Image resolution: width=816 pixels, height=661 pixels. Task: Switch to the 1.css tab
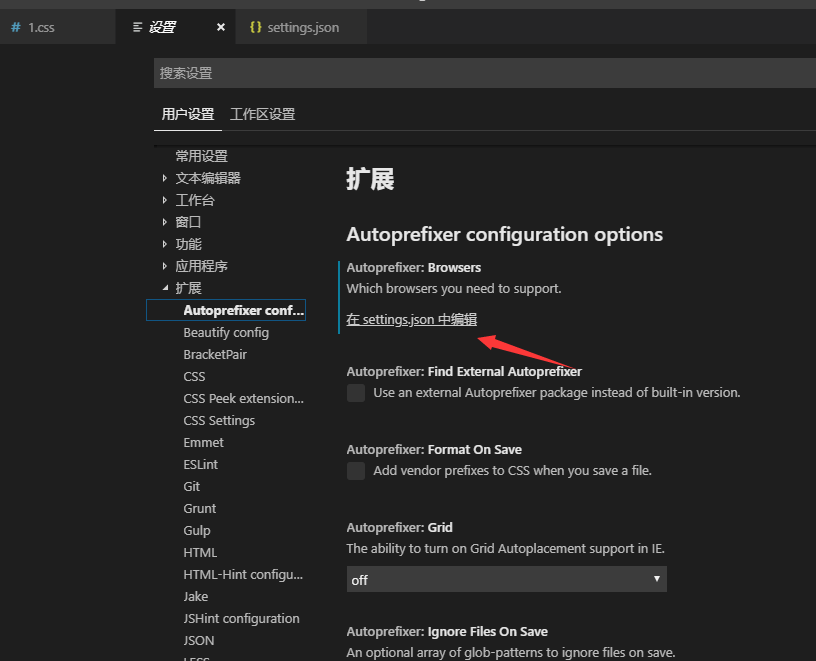click(x=57, y=27)
